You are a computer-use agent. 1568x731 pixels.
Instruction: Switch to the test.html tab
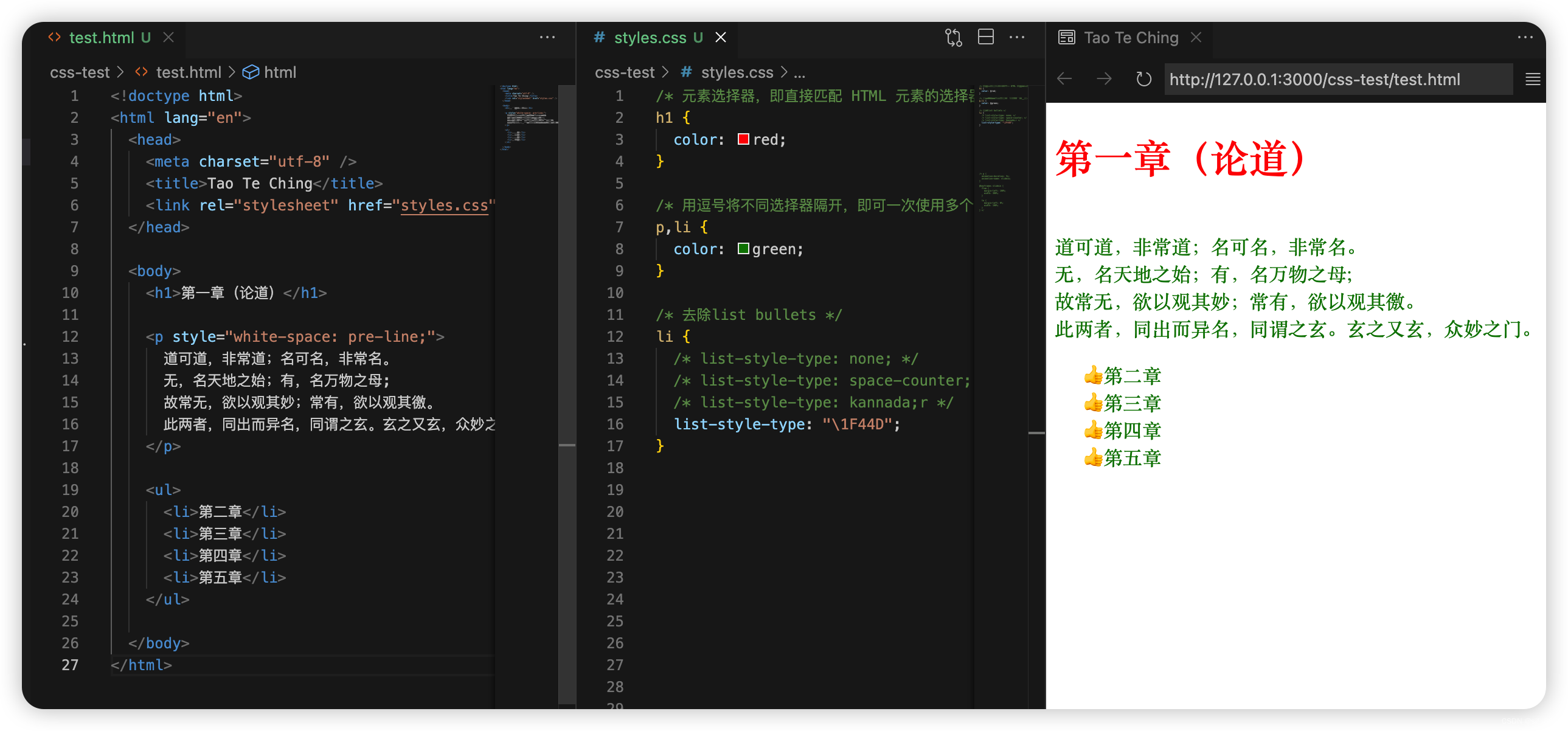click(101, 38)
